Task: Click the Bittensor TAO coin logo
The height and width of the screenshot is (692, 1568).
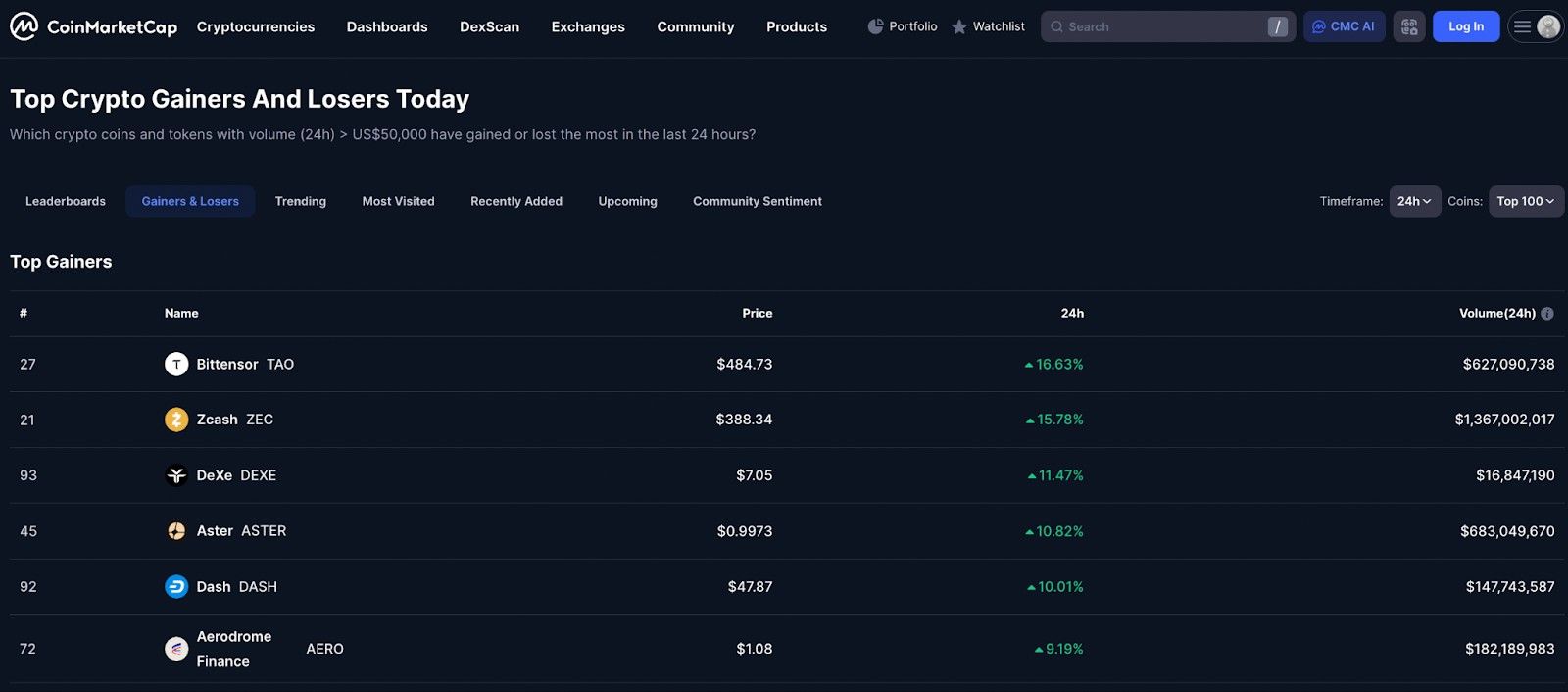Action: pos(176,365)
